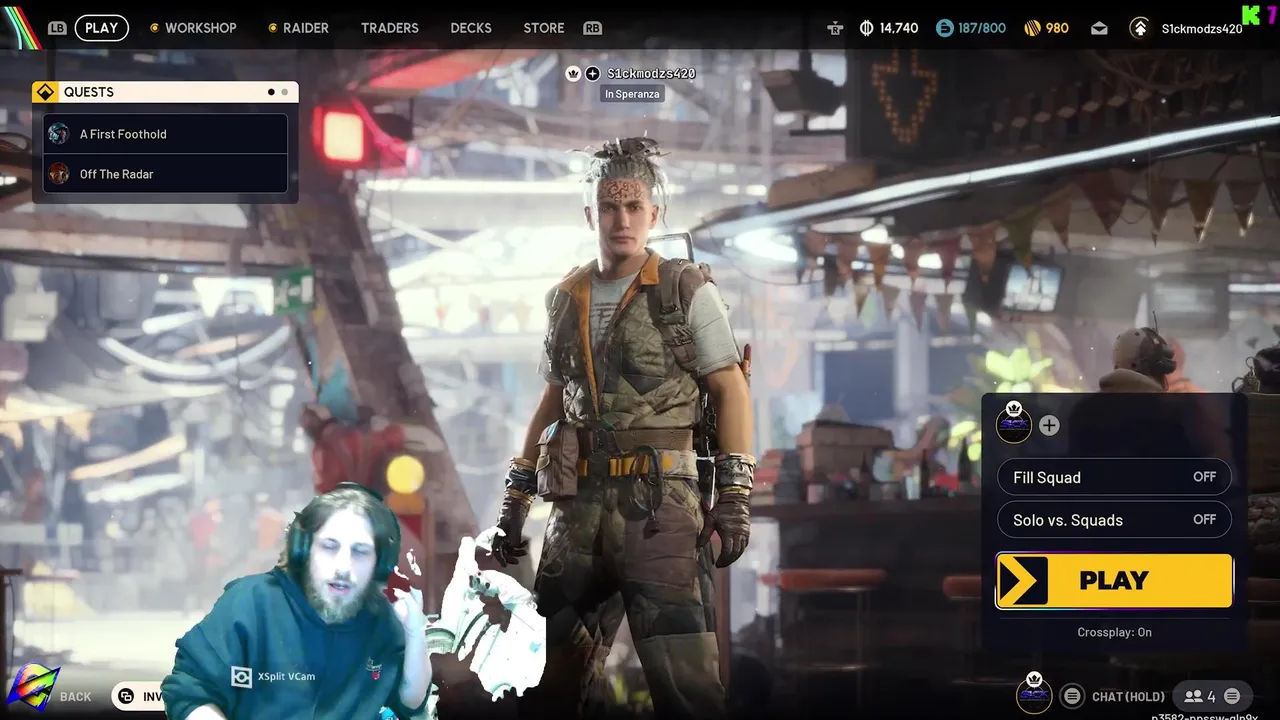
Task: Open the PLAY tab
Action: (x=101, y=28)
